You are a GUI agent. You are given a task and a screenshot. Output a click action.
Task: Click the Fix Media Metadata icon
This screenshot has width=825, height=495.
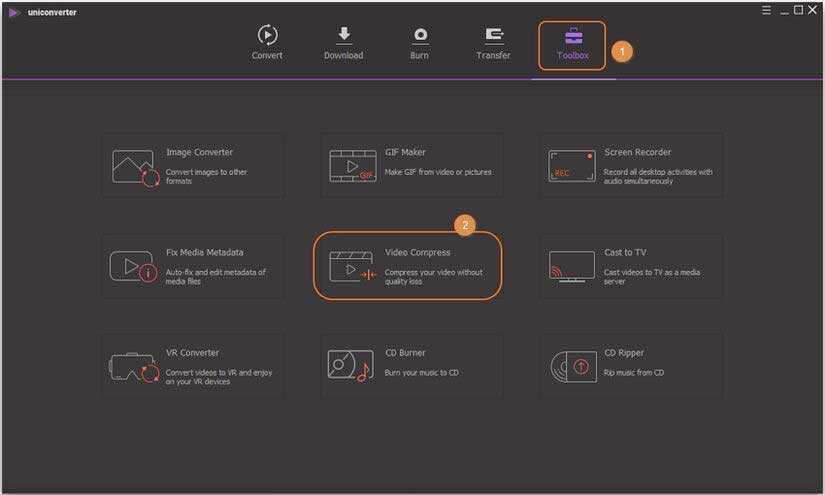pos(134,266)
